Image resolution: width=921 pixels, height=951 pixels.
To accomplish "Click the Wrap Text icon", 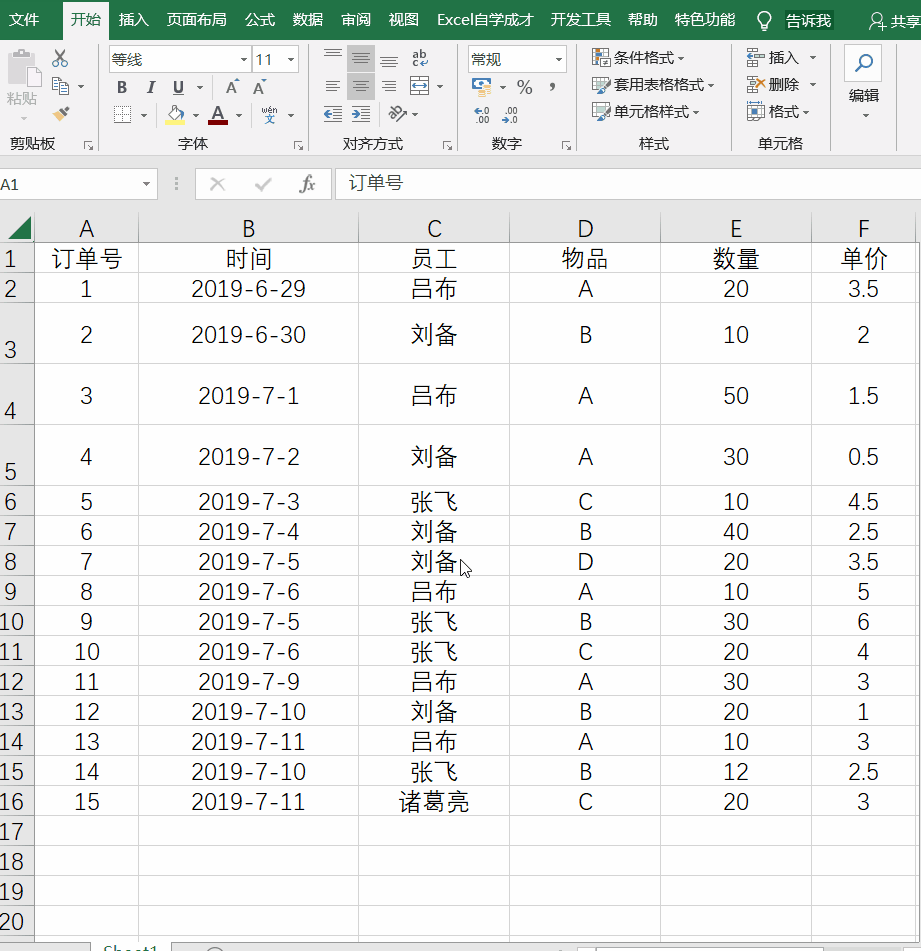I will tap(420, 59).
